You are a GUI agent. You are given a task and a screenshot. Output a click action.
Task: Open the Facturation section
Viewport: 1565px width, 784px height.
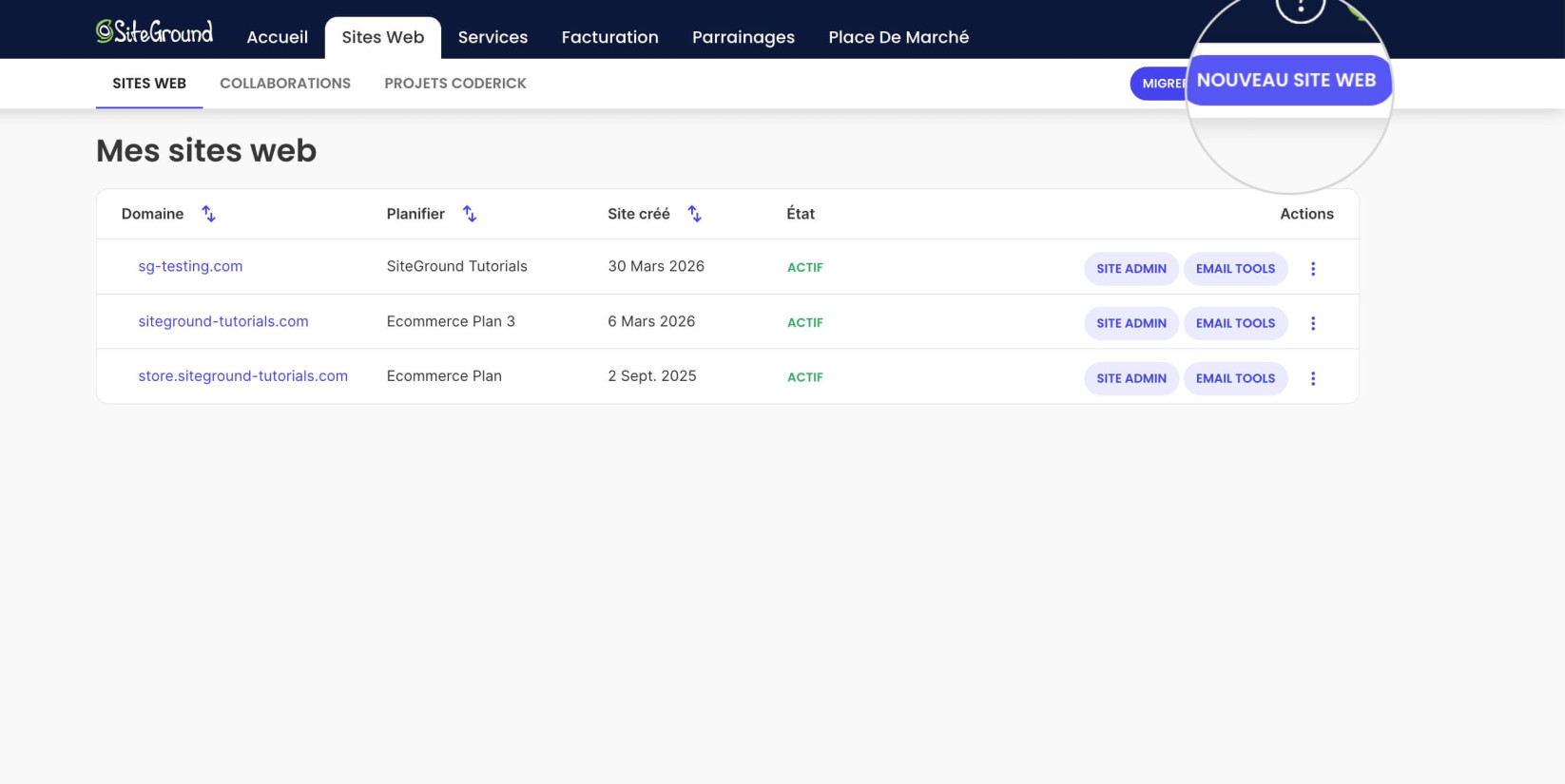tap(609, 37)
